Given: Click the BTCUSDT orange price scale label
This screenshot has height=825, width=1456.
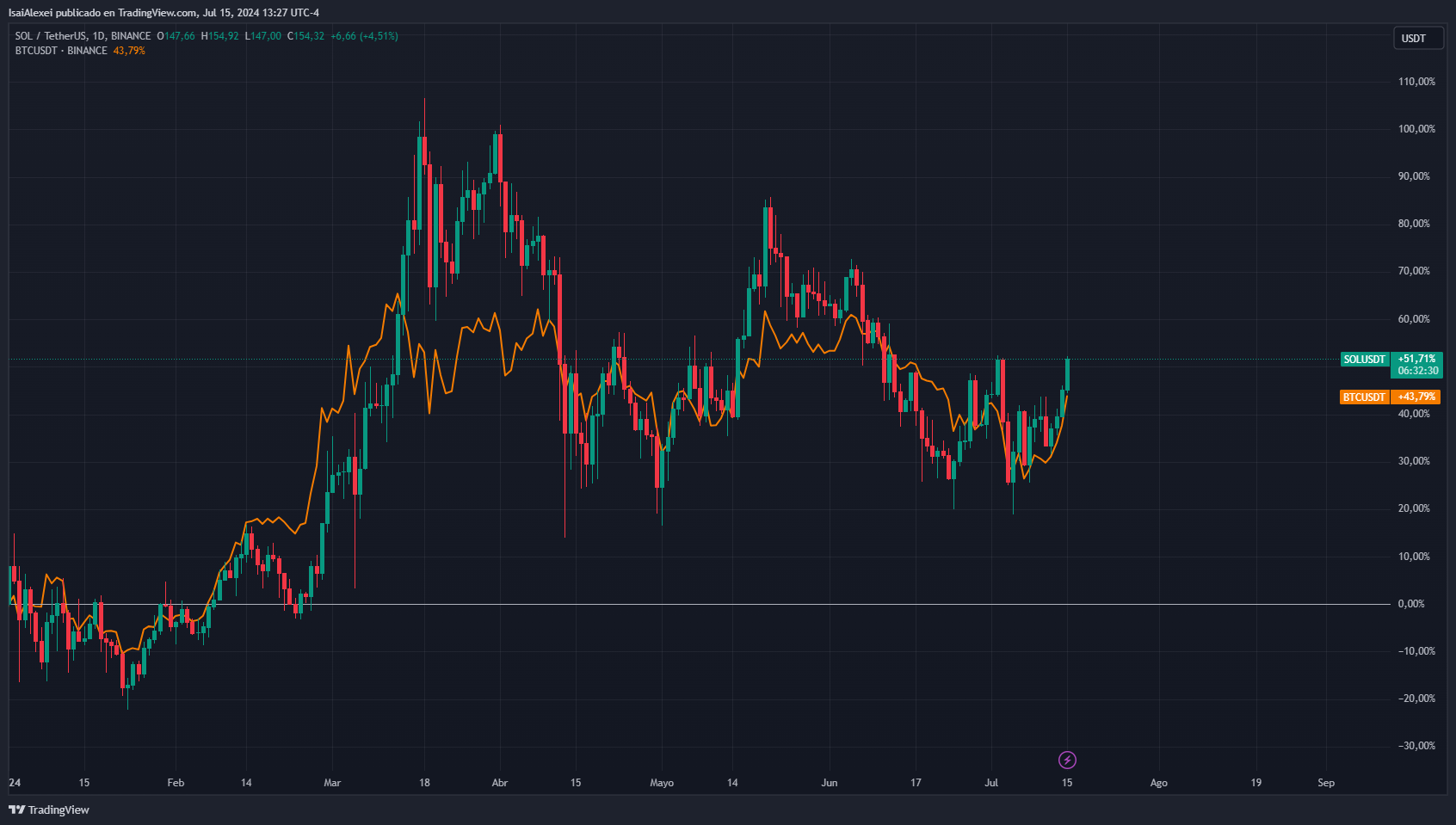Looking at the screenshot, I should click(1365, 397).
